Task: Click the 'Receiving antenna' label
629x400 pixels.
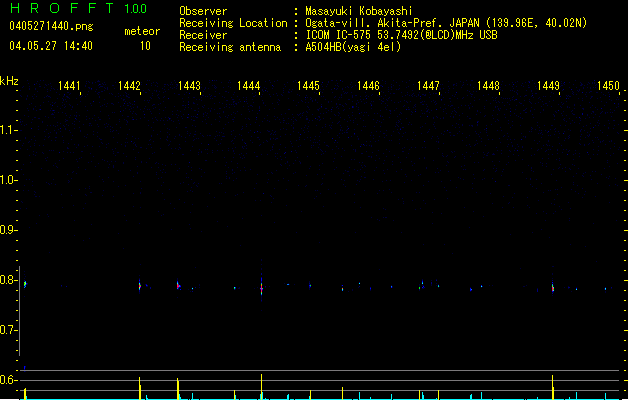Action: (x=230, y=47)
